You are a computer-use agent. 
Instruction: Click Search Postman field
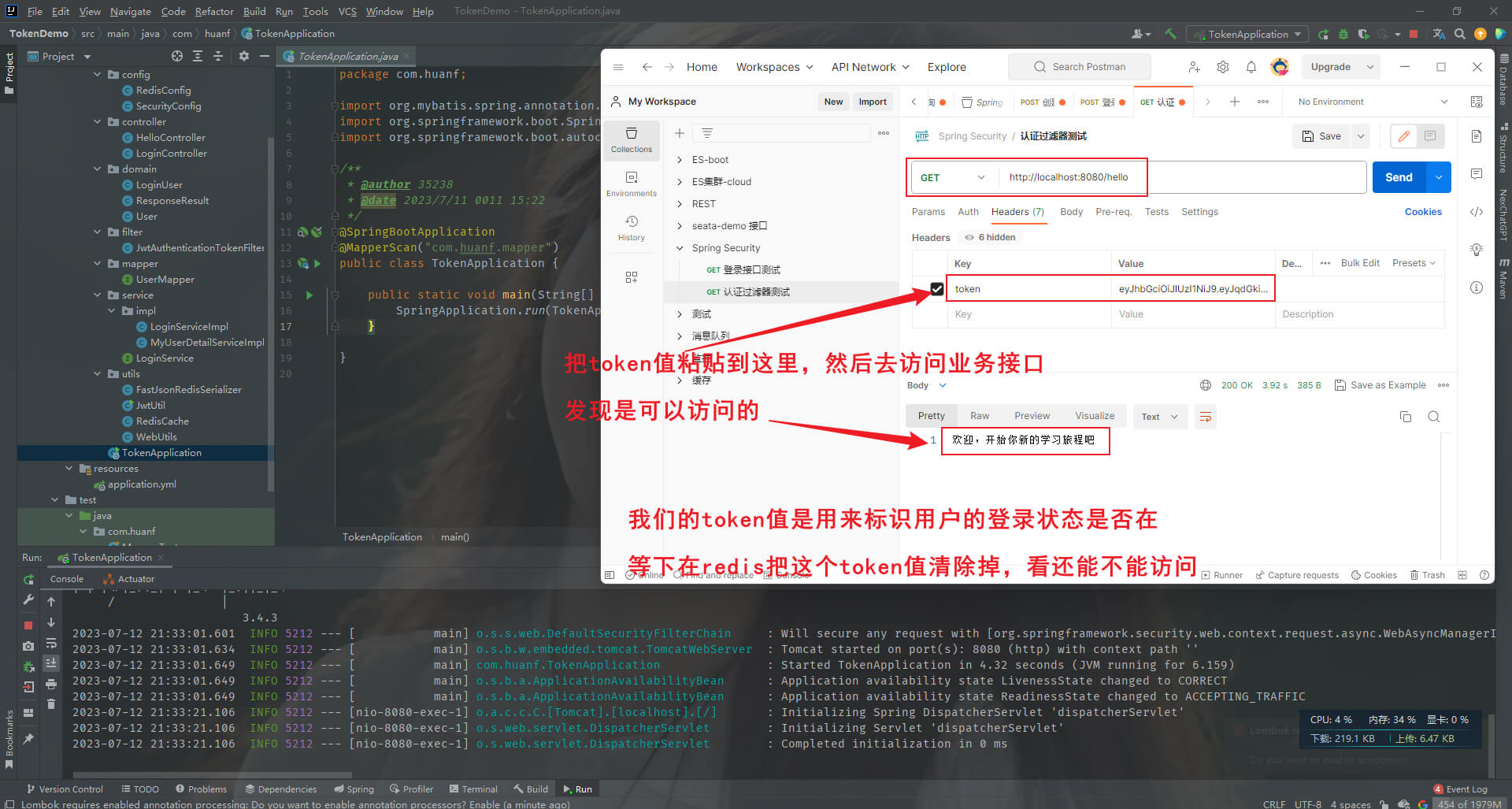[1080, 67]
